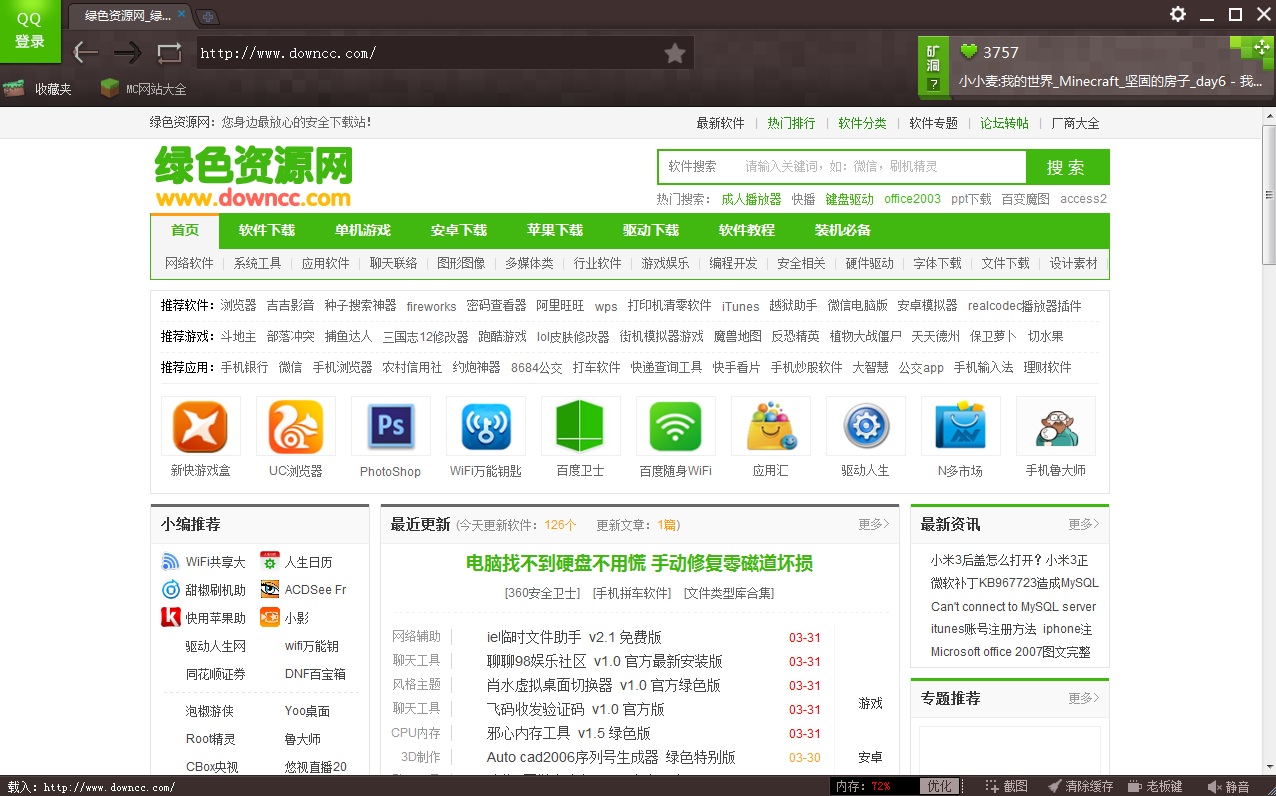
Task: Expand the 专题推荐 section via 更多
Action: (1083, 698)
